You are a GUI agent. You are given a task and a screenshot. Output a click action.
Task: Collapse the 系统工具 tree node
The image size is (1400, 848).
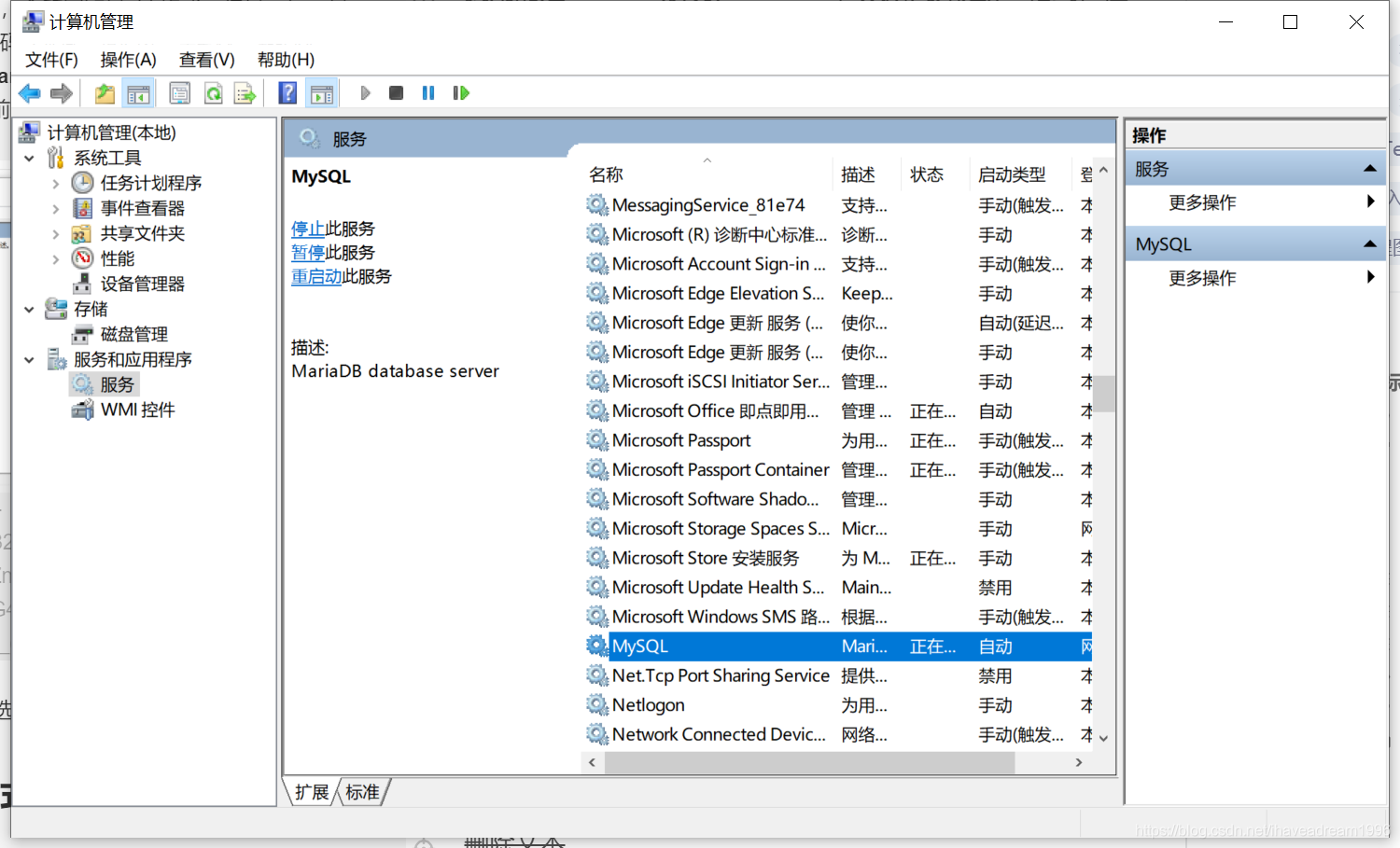(30, 159)
